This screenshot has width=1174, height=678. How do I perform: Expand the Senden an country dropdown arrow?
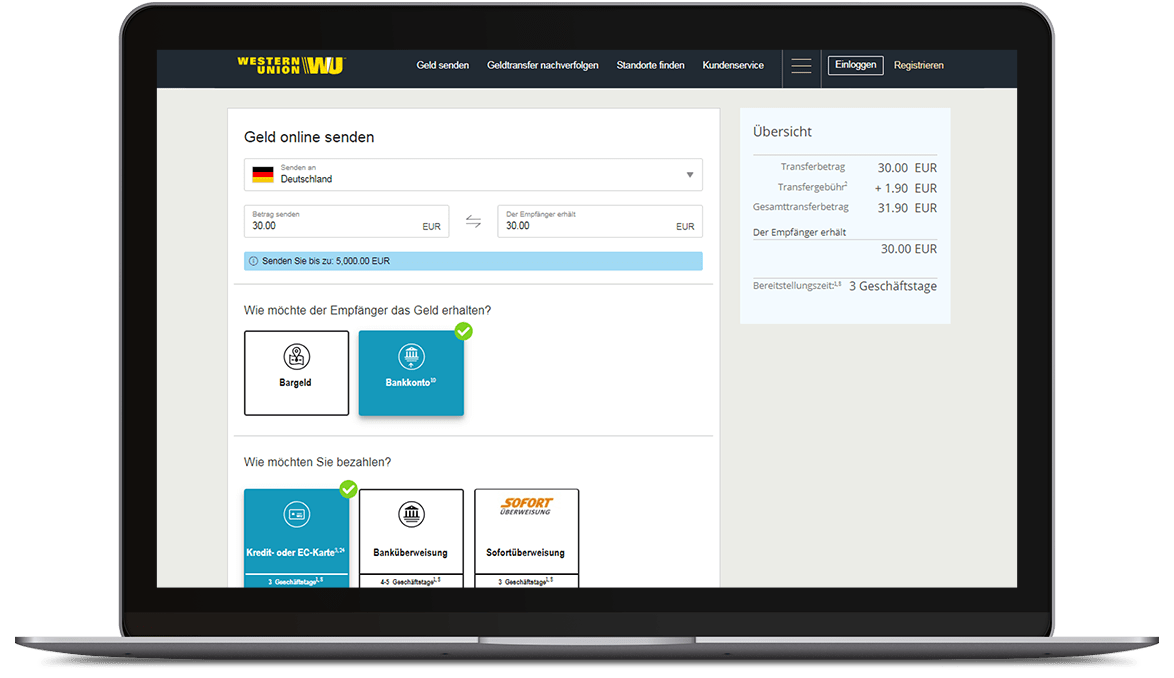coord(689,175)
